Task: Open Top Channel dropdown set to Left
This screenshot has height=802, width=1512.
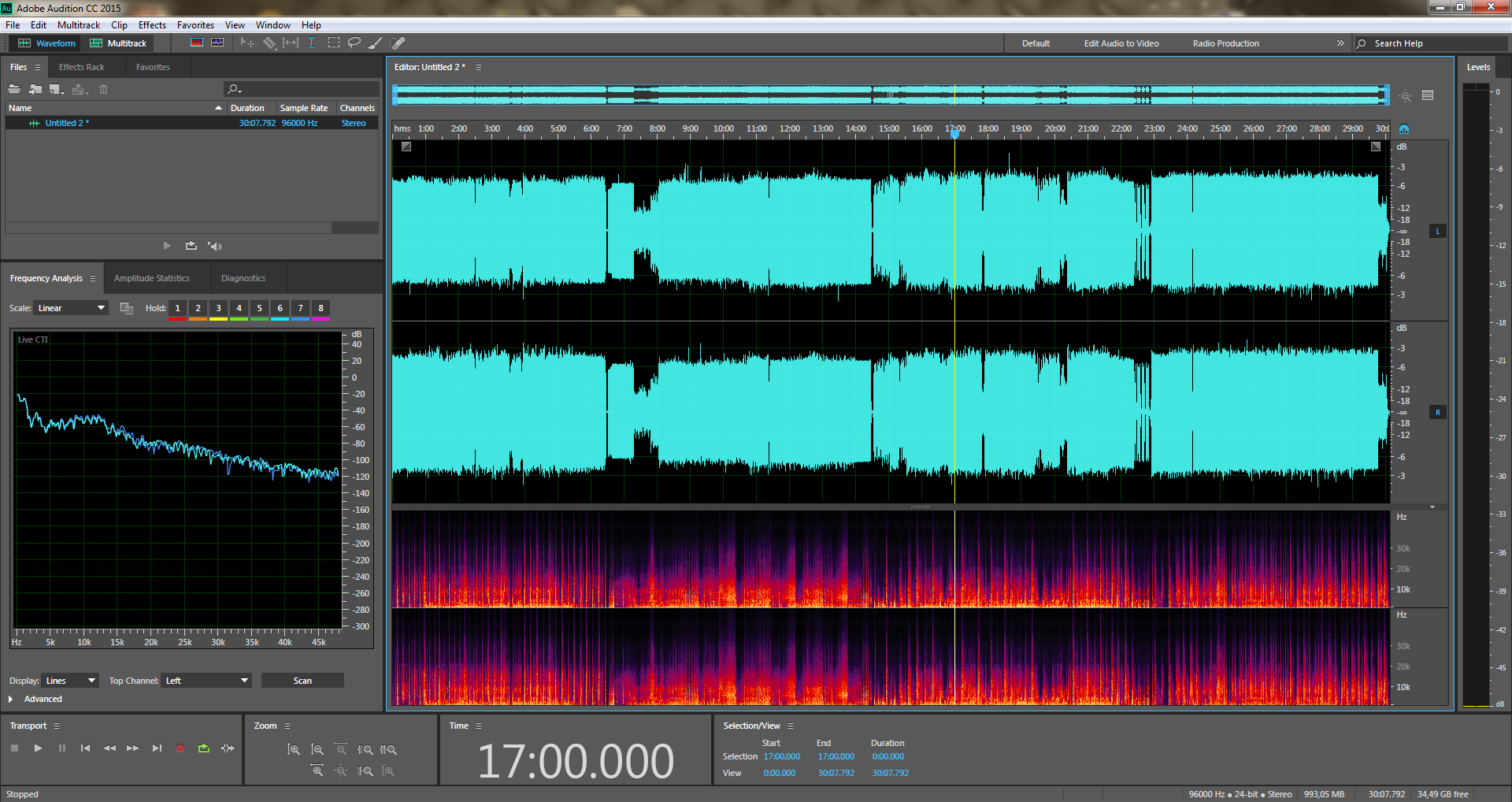Action: coord(207,681)
